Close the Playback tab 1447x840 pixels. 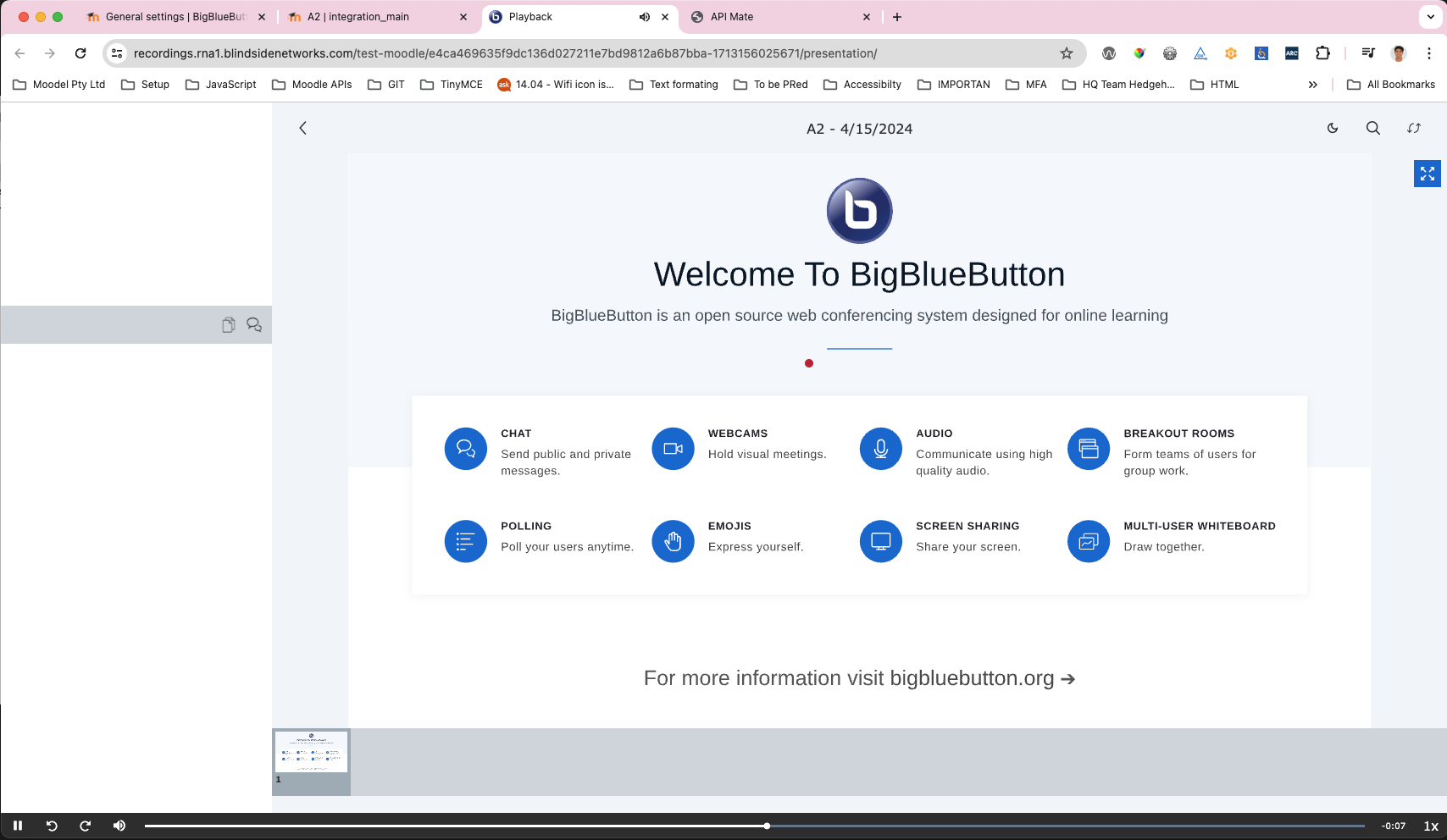665,17
